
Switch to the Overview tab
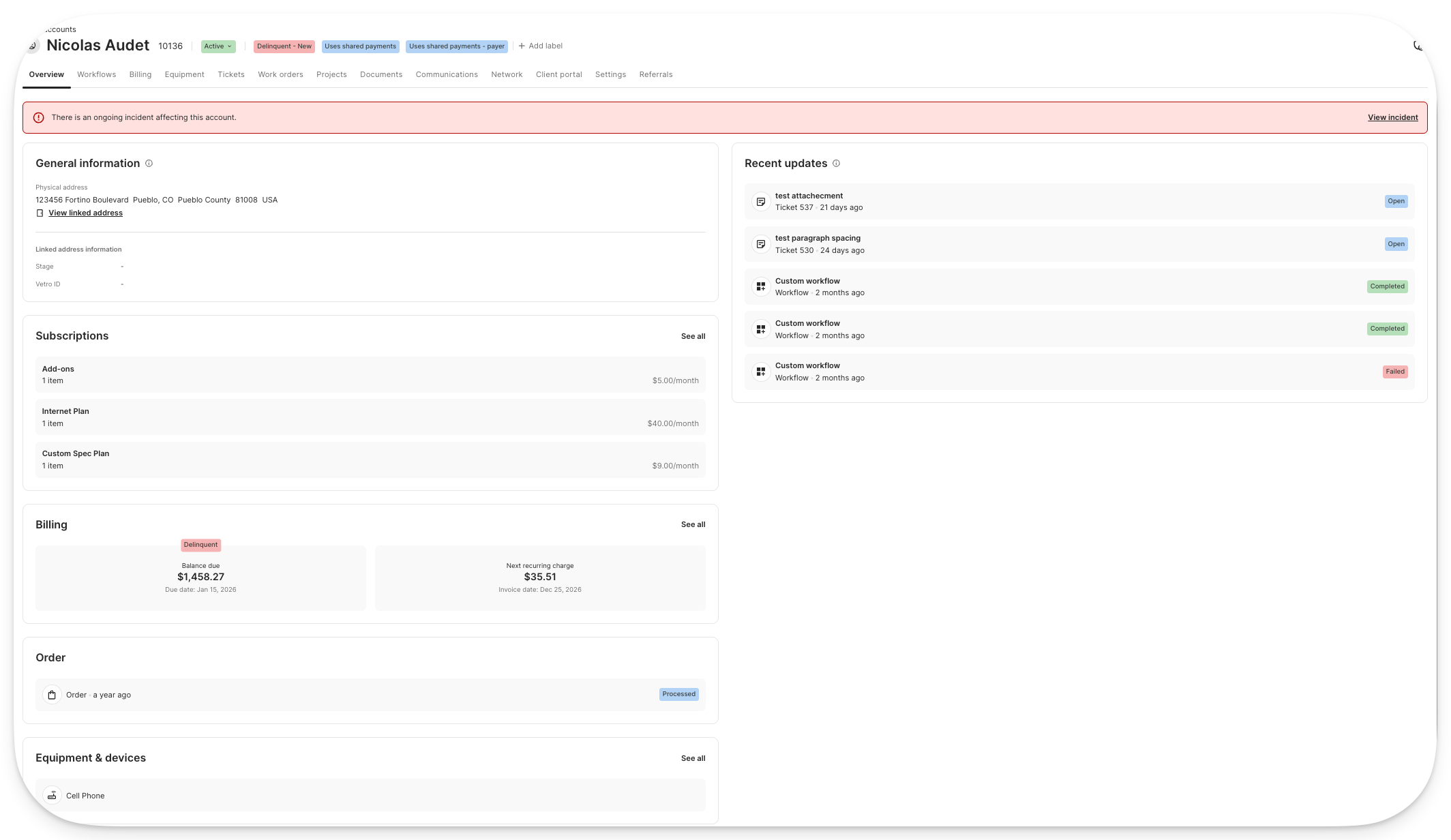pyautogui.click(x=46, y=74)
